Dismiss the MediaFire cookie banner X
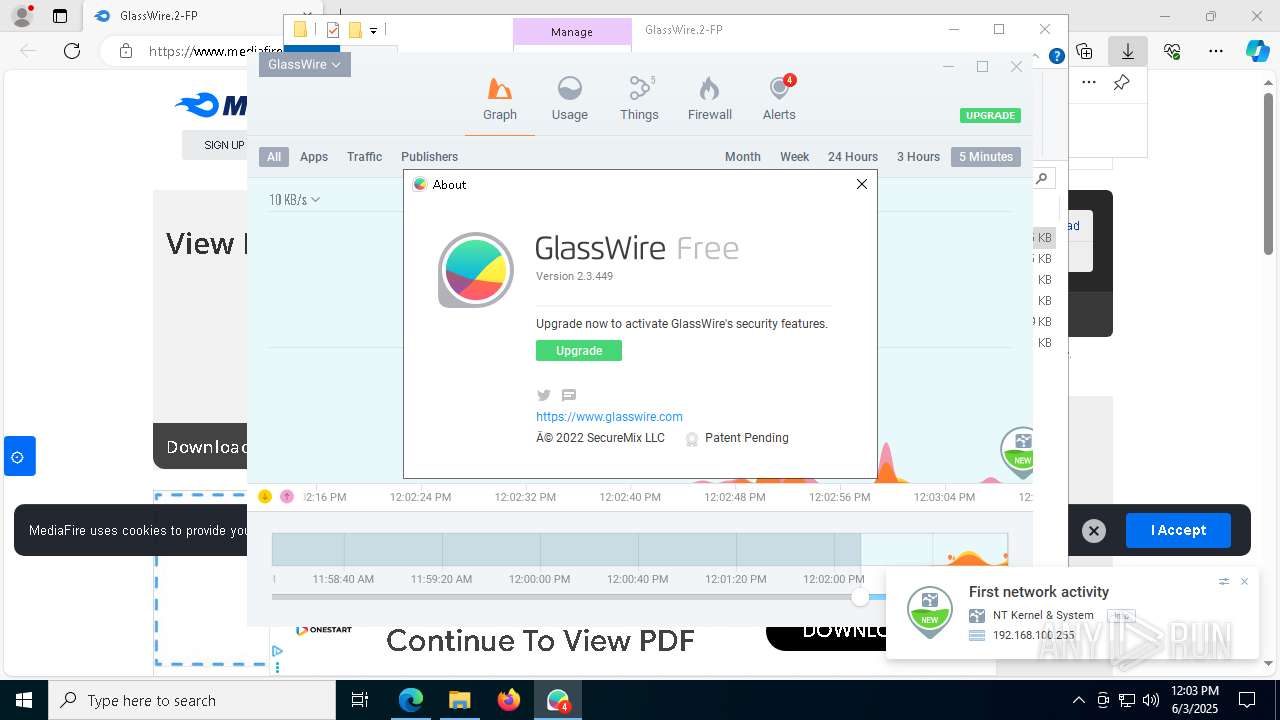The height and width of the screenshot is (720, 1280). pyautogui.click(x=1094, y=531)
